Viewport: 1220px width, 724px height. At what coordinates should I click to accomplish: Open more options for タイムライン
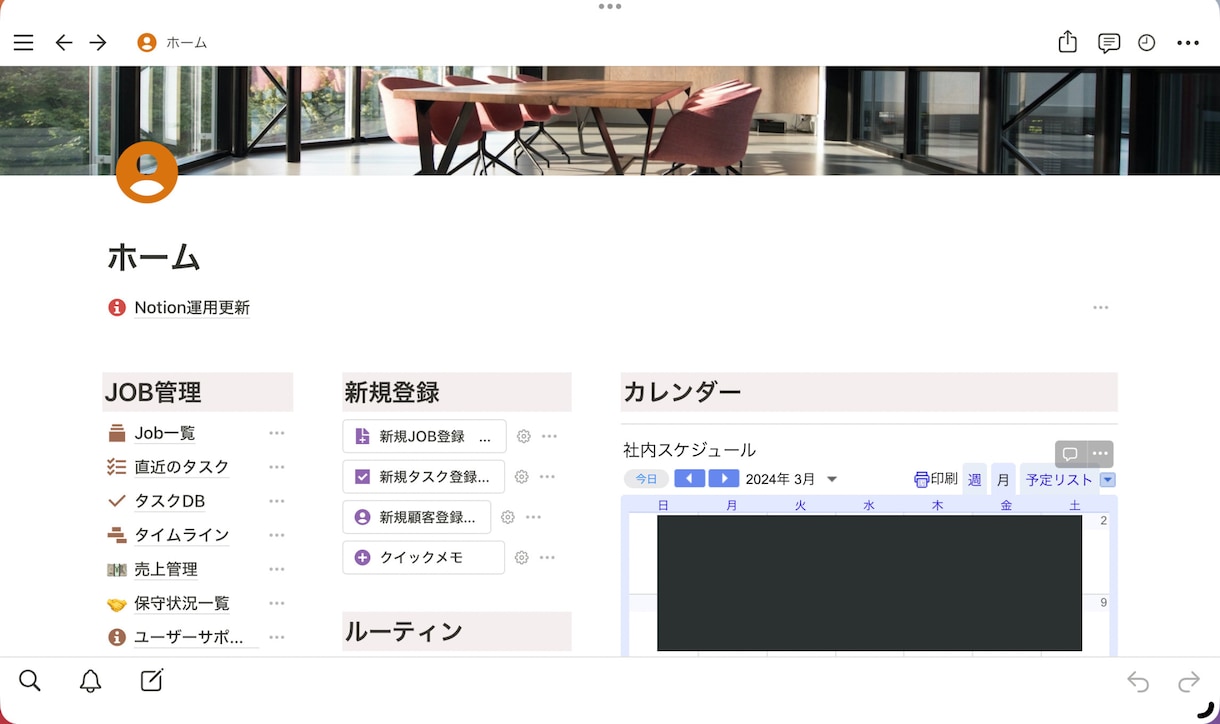coord(277,535)
